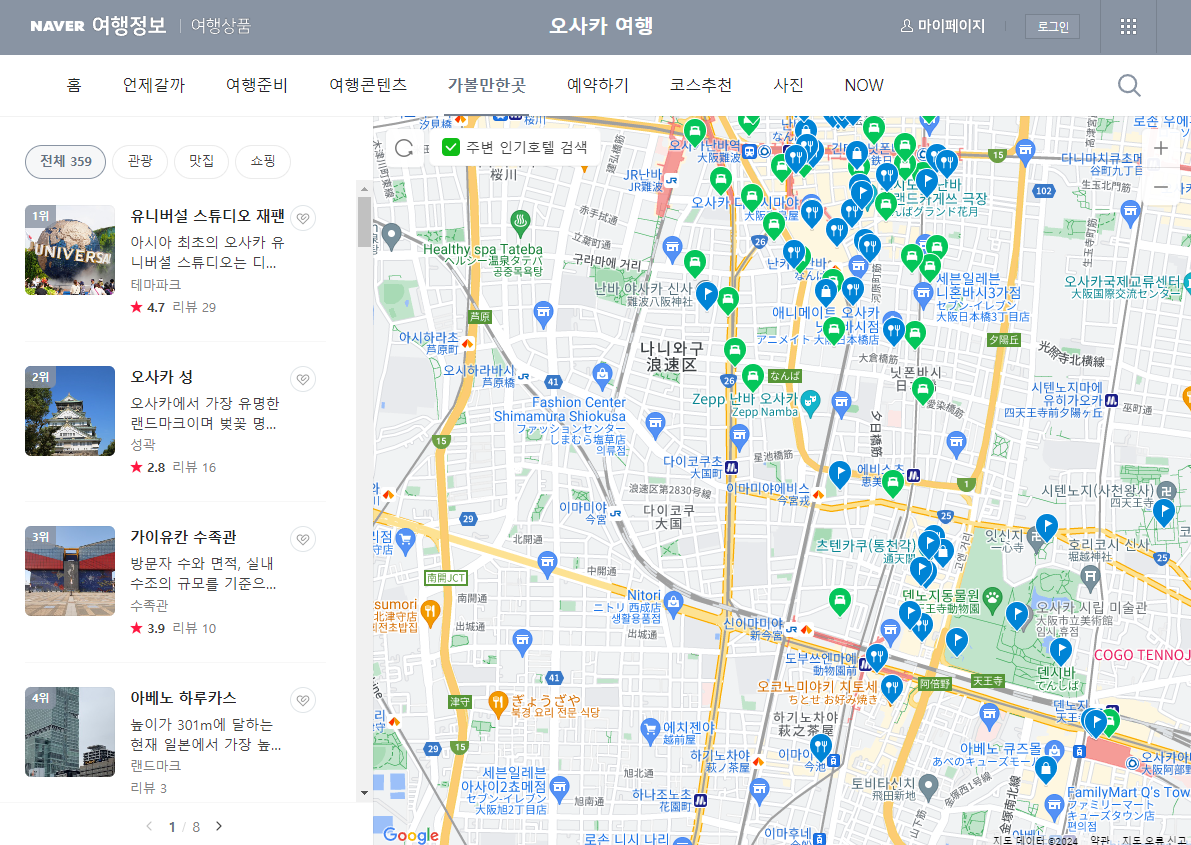
Task: Click Fashion Center Shimamura shopping bag marker
Action: [x=602, y=375]
